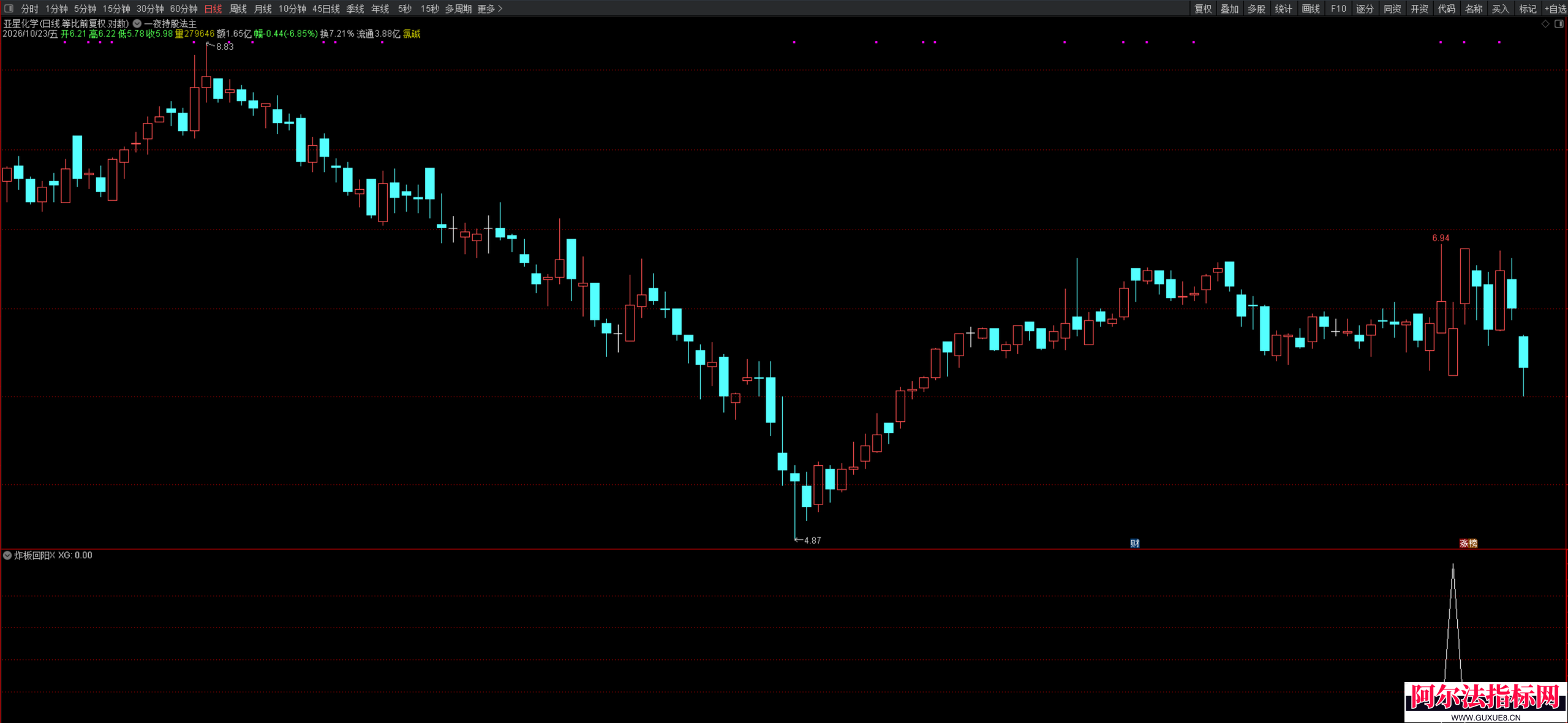
Task: Select the 30分钟 period
Action: pyautogui.click(x=150, y=9)
